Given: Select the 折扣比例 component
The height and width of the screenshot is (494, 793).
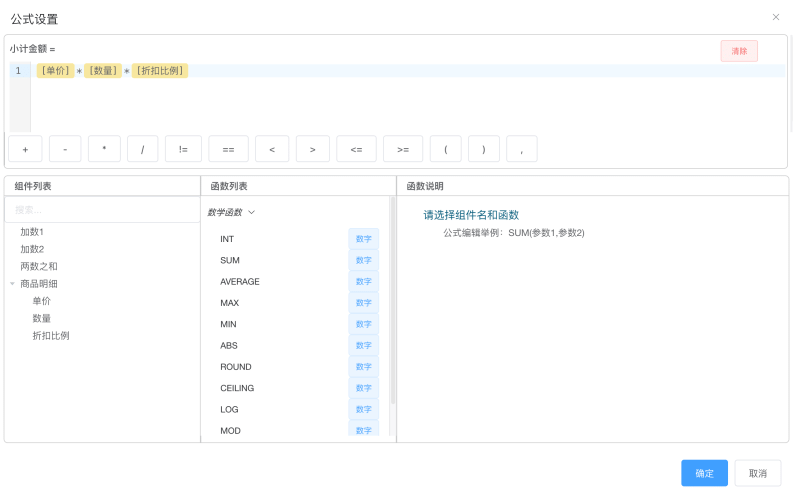Looking at the screenshot, I should (x=50, y=336).
